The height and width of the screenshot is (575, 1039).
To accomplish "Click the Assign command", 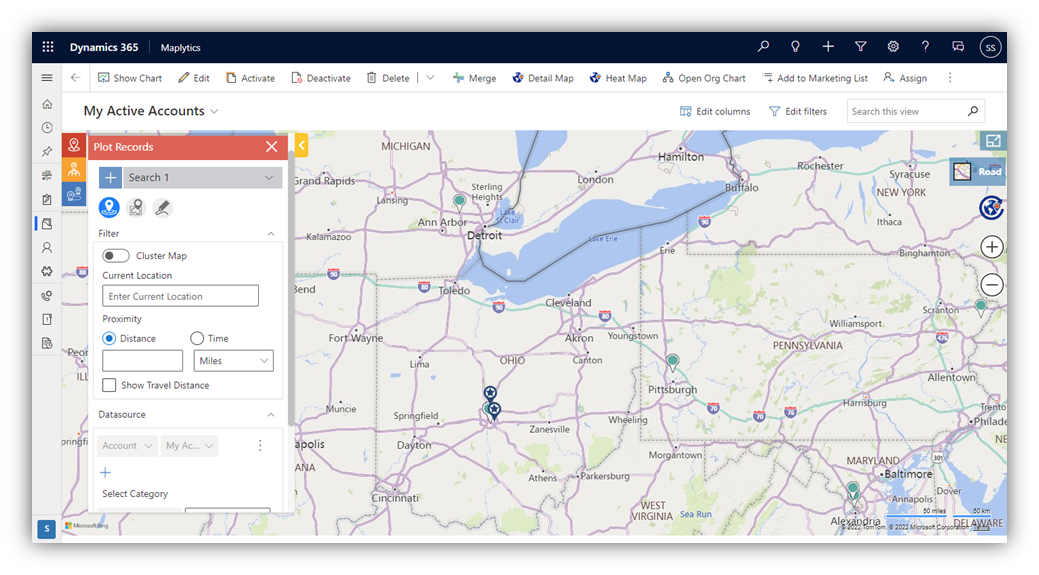I will [x=905, y=78].
